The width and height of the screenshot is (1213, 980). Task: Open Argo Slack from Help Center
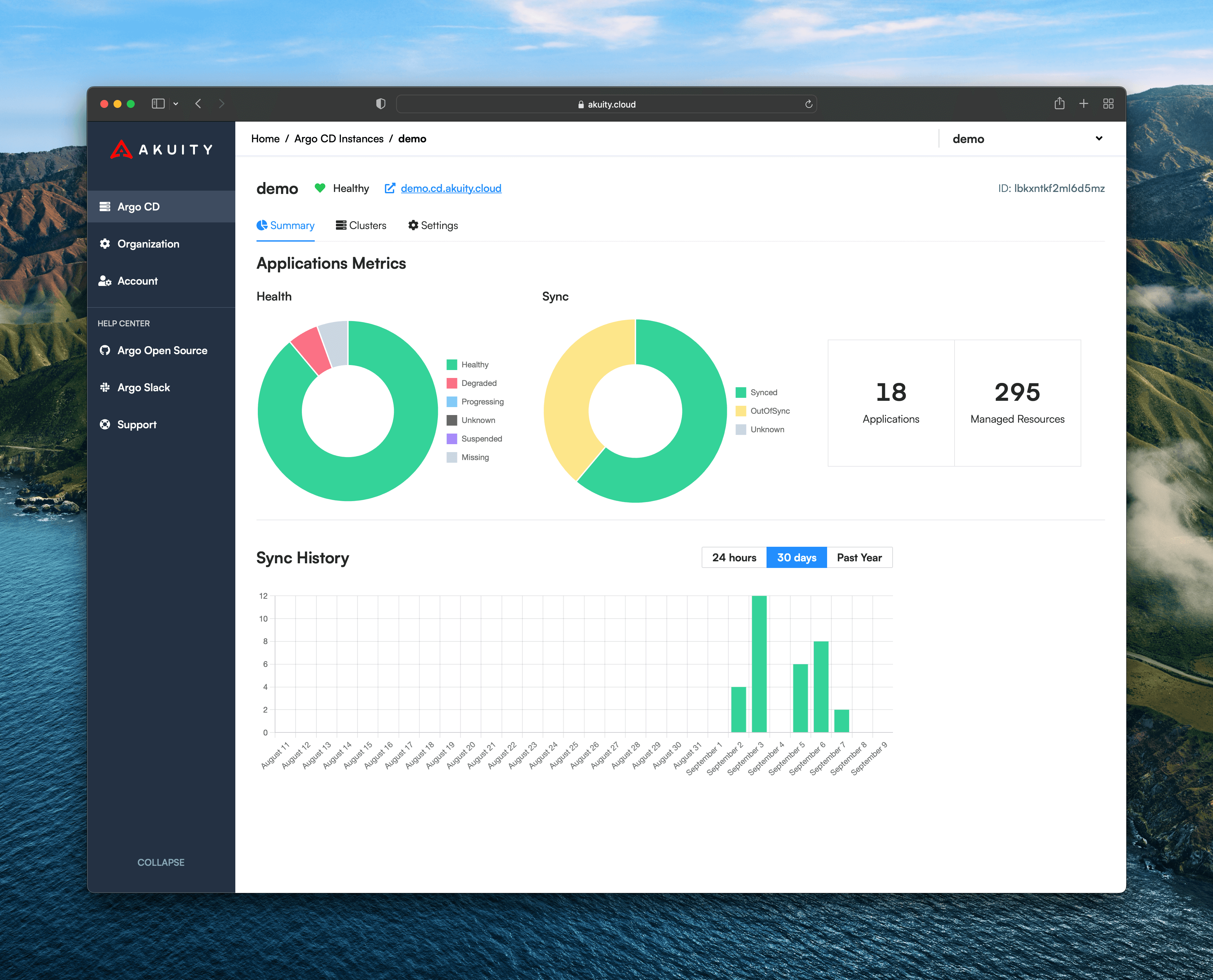(x=143, y=387)
